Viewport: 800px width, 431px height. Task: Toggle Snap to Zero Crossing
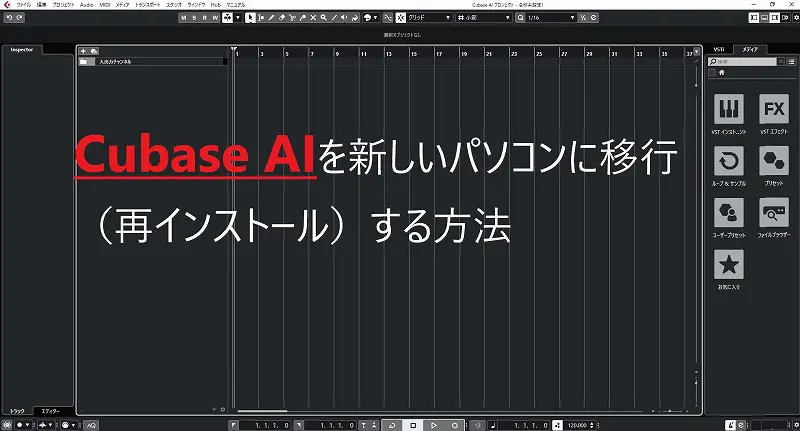click(x=388, y=17)
